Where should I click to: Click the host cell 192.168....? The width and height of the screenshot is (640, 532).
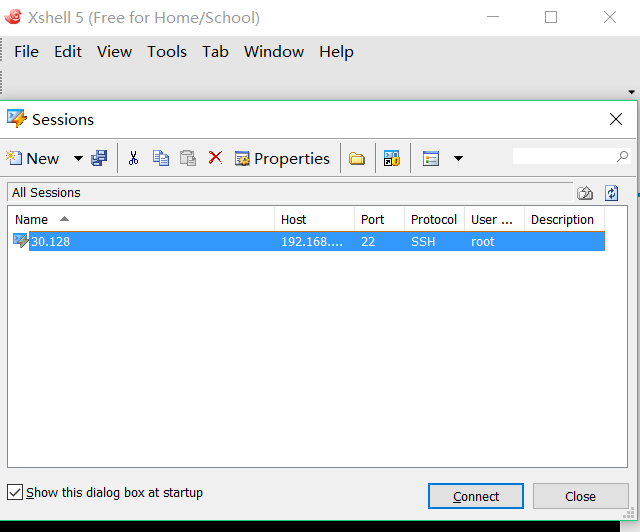312,242
